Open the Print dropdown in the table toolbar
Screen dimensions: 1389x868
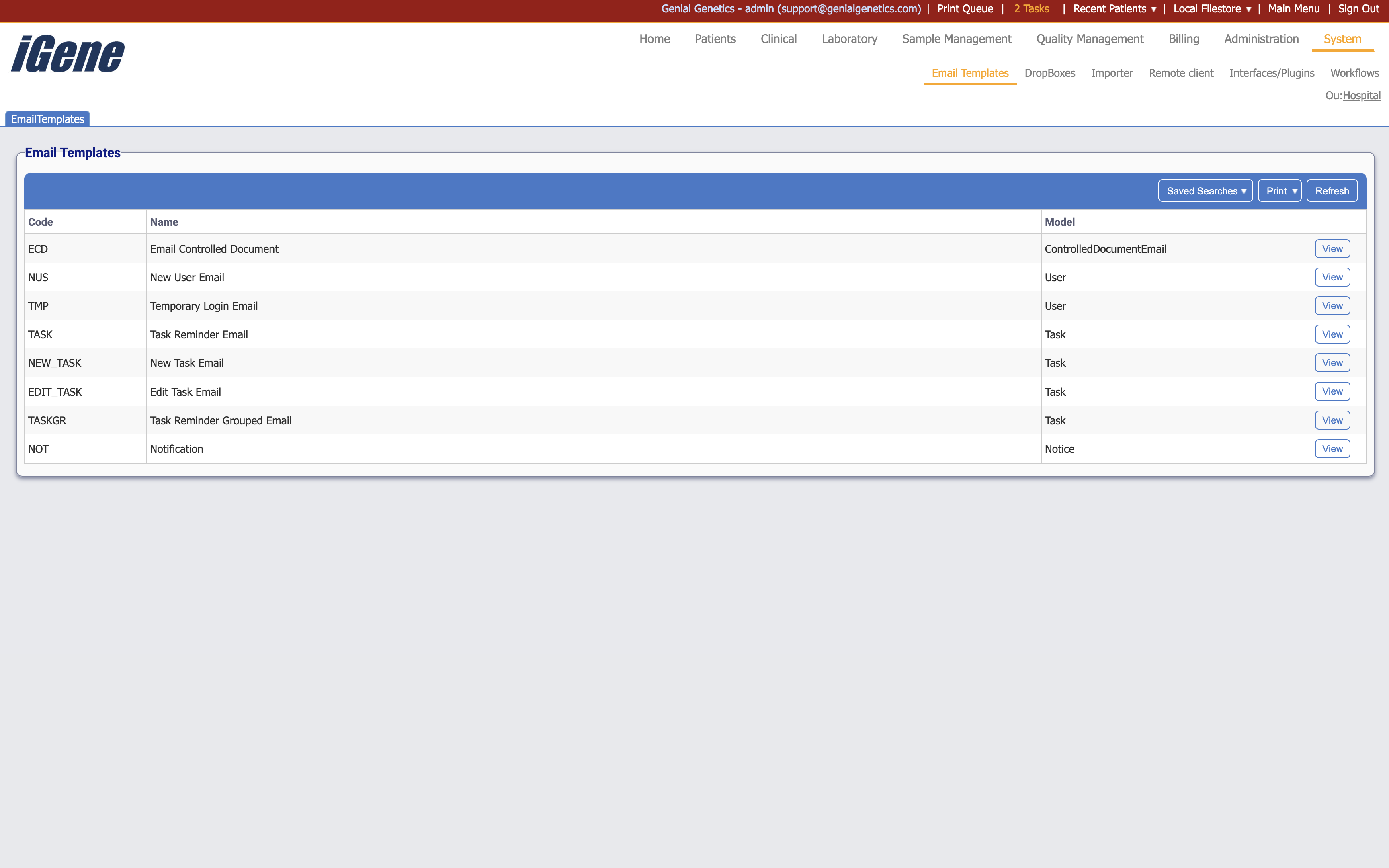point(1279,190)
